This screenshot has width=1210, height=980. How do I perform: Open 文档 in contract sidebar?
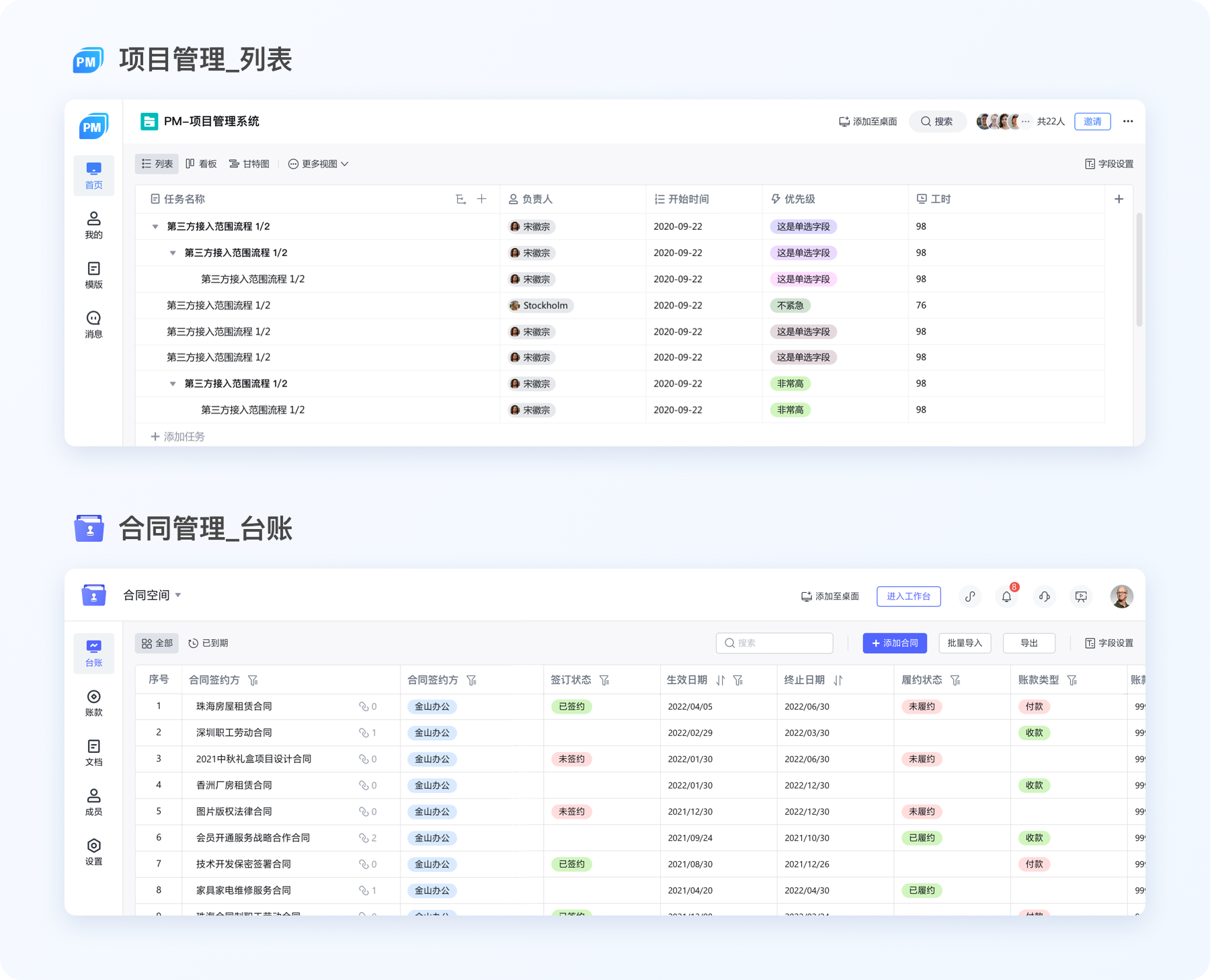tap(93, 753)
